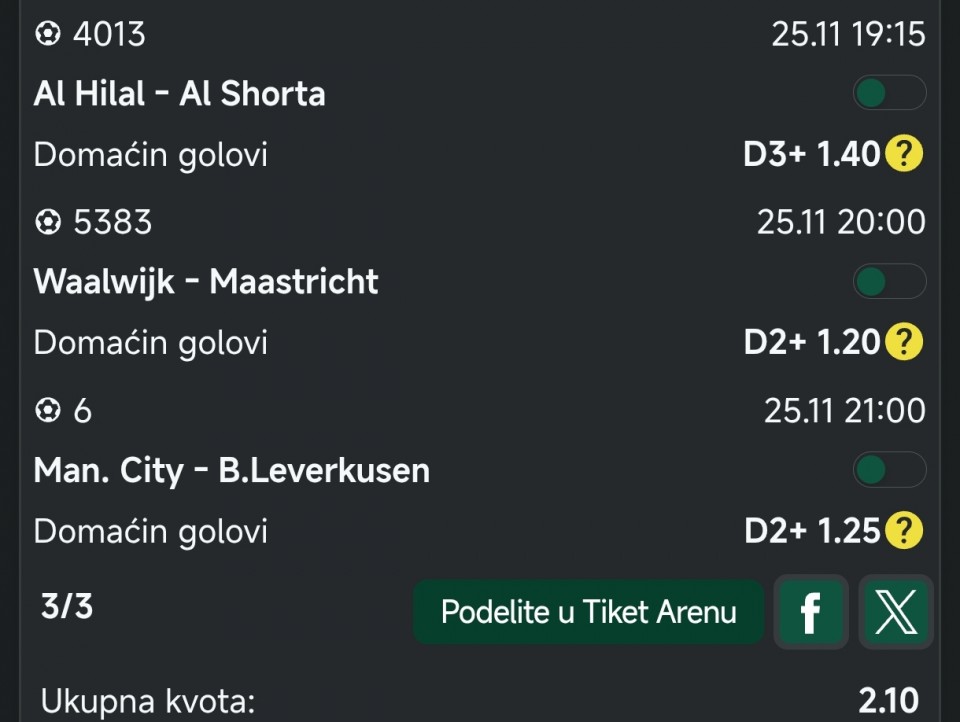
Task: Open Waalwijk - Maastricht match
Action: pos(206,282)
